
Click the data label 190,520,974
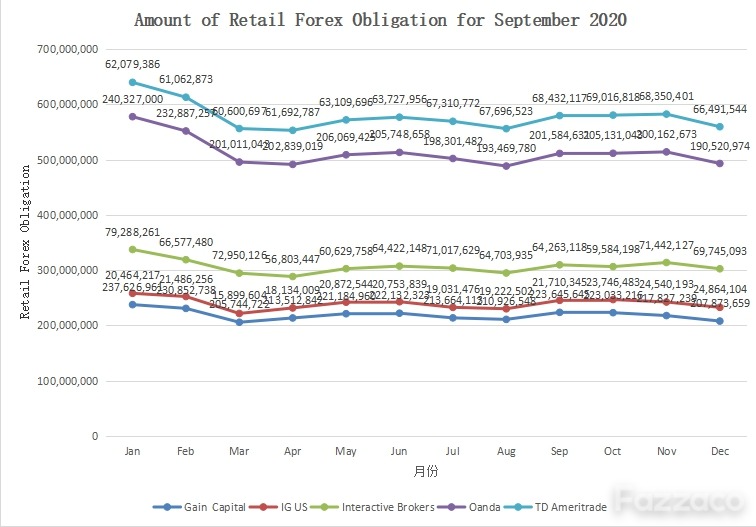pyautogui.click(x=720, y=146)
